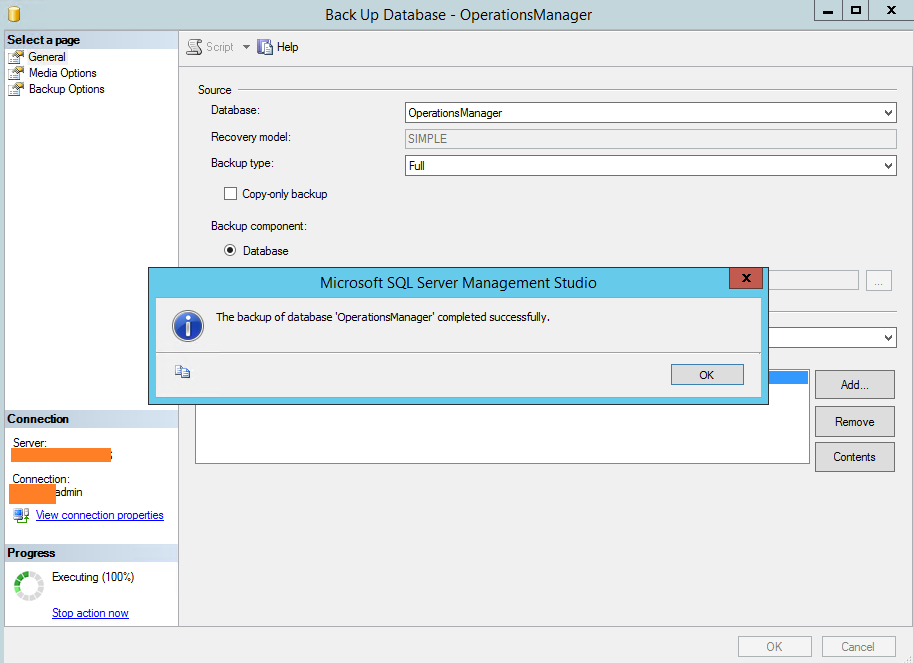914x663 pixels.
Task: Click the Recovery model label
Action: click(251, 137)
